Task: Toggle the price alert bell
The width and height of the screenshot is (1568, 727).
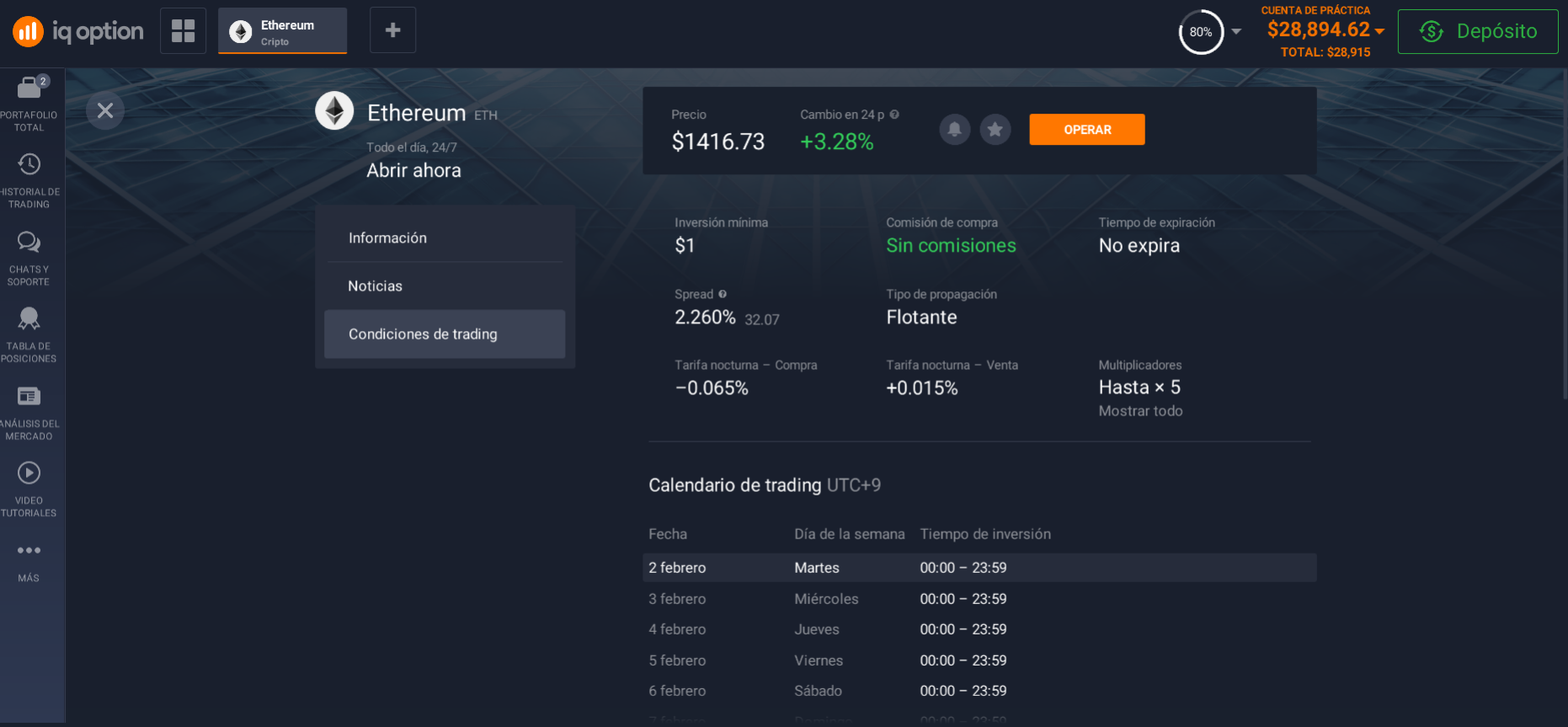Action: point(954,130)
